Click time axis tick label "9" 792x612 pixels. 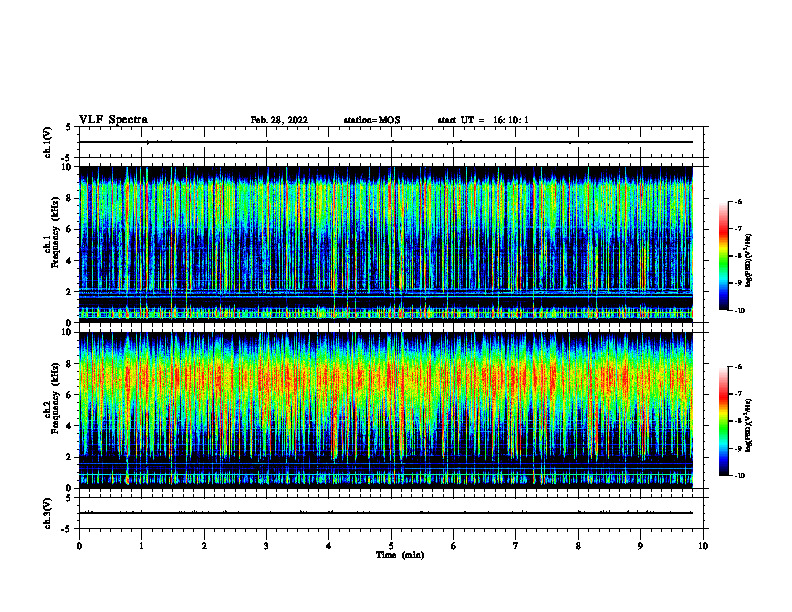[640, 546]
